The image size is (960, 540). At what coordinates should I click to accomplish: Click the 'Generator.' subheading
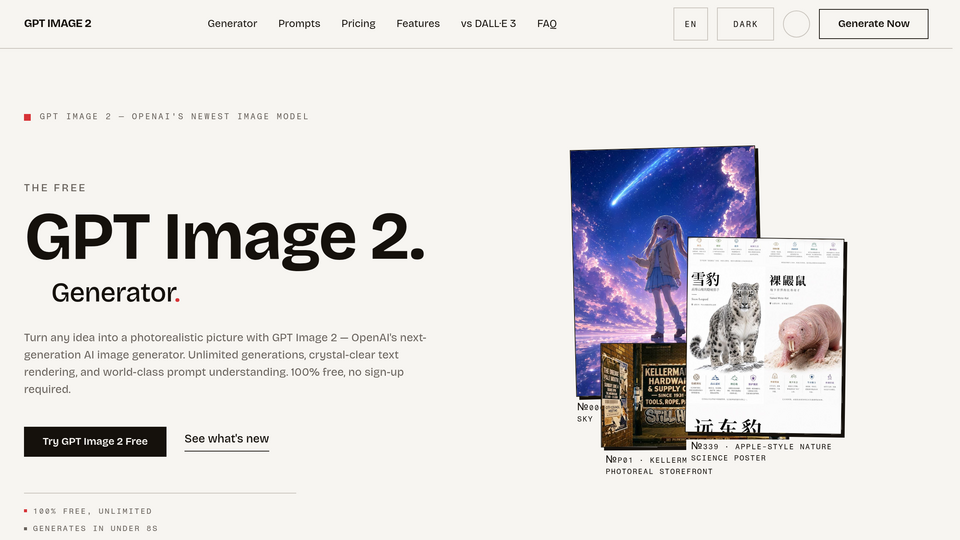pos(116,293)
